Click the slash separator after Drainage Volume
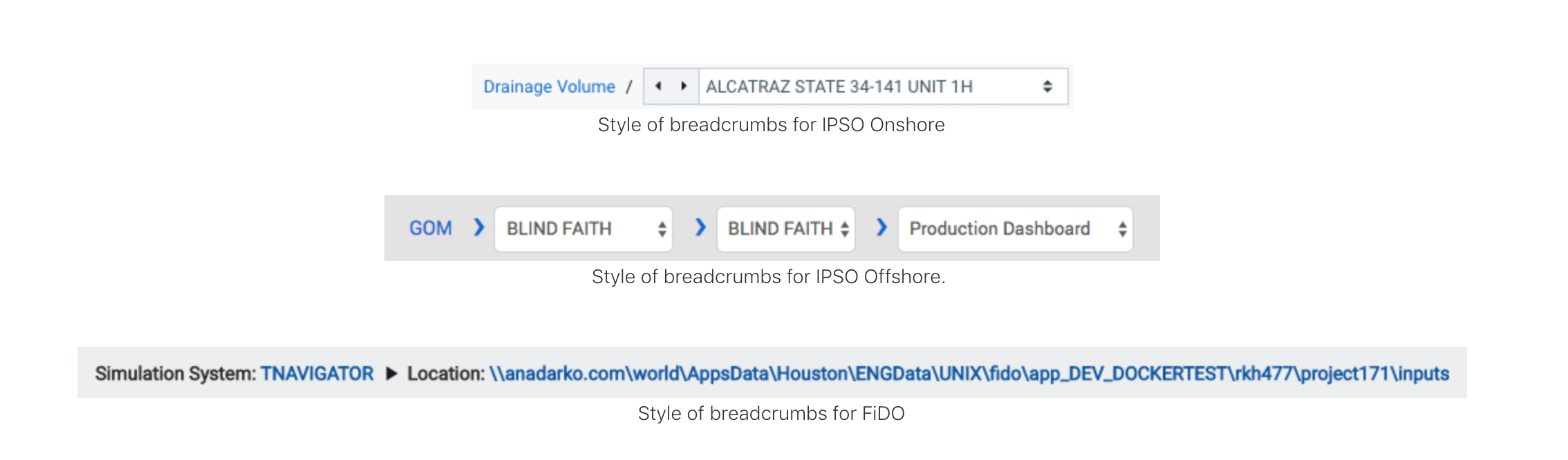This screenshot has height=460, width=1568. coord(630,86)
